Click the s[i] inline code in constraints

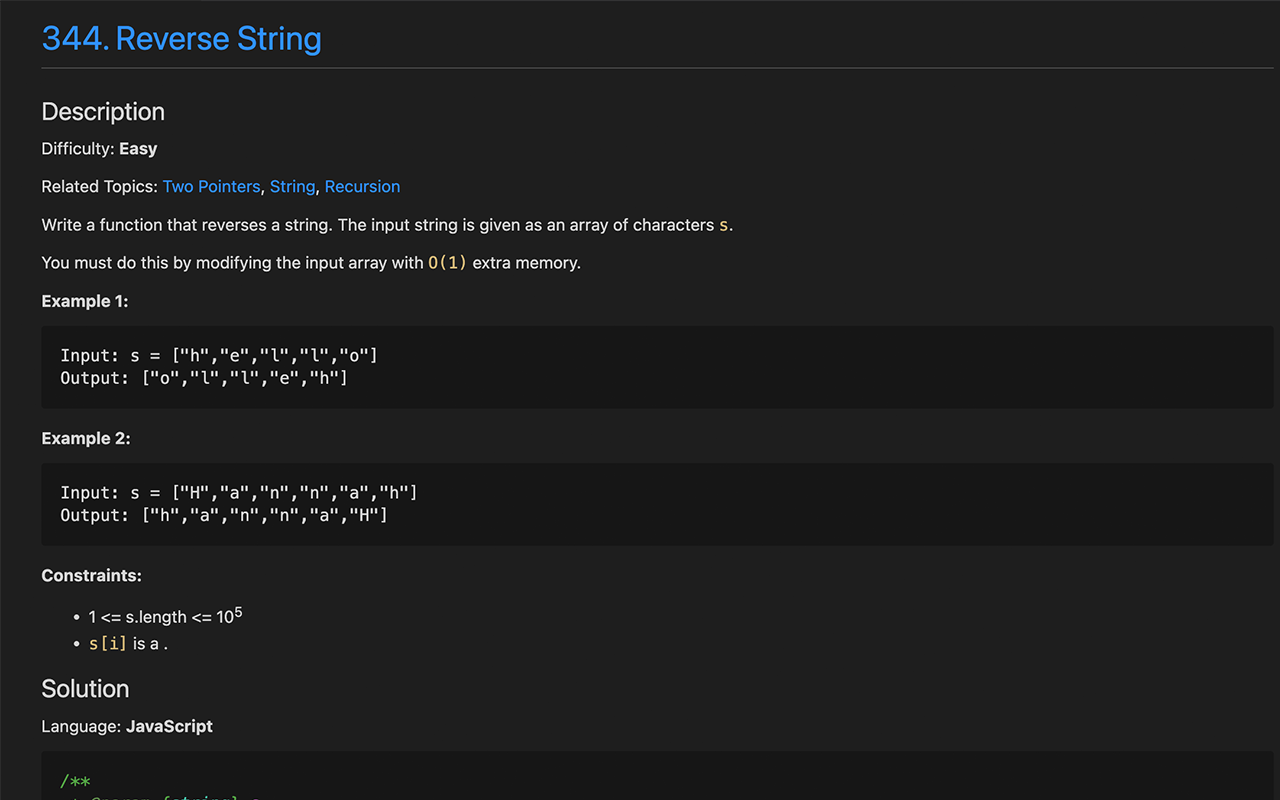(x=108, y=644)
